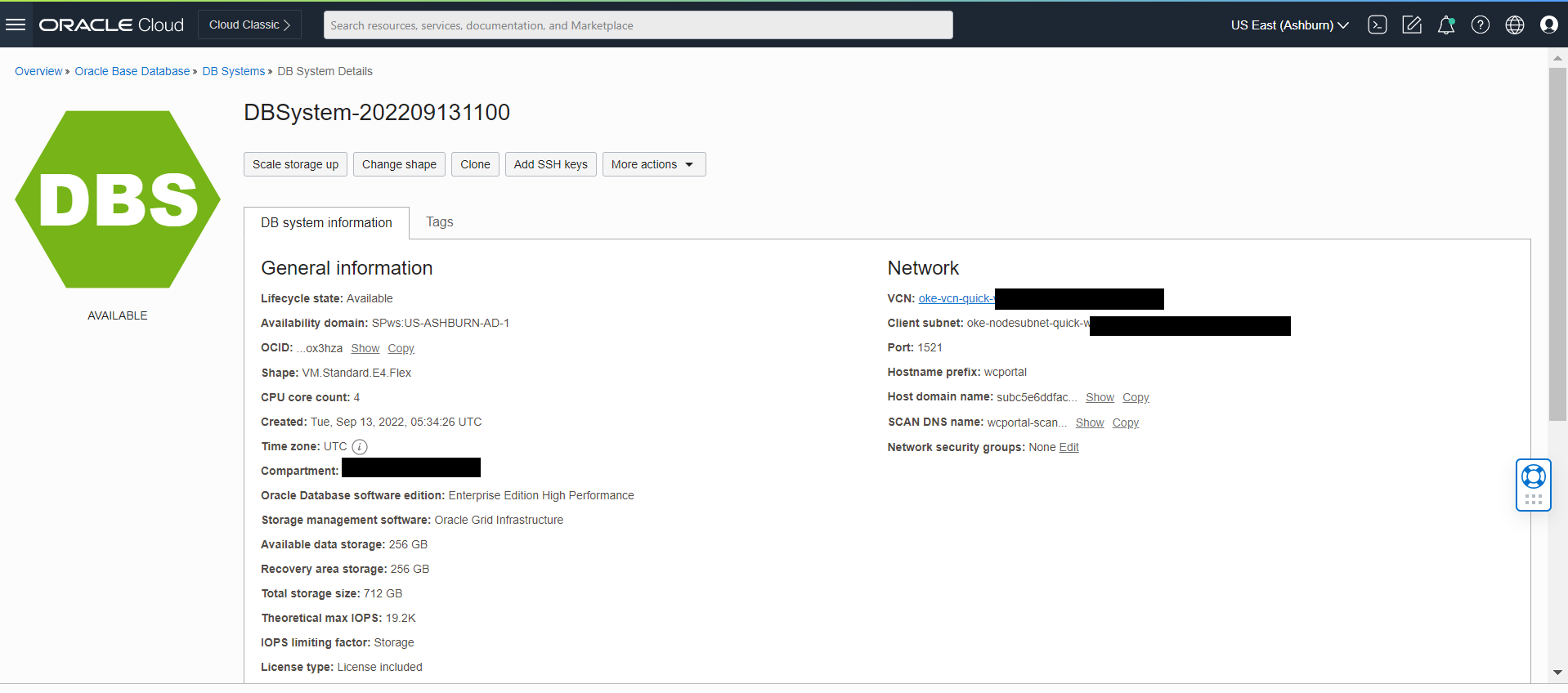
Task: Go to the DB Systems breadcrumb
Action: pos(234,71)
